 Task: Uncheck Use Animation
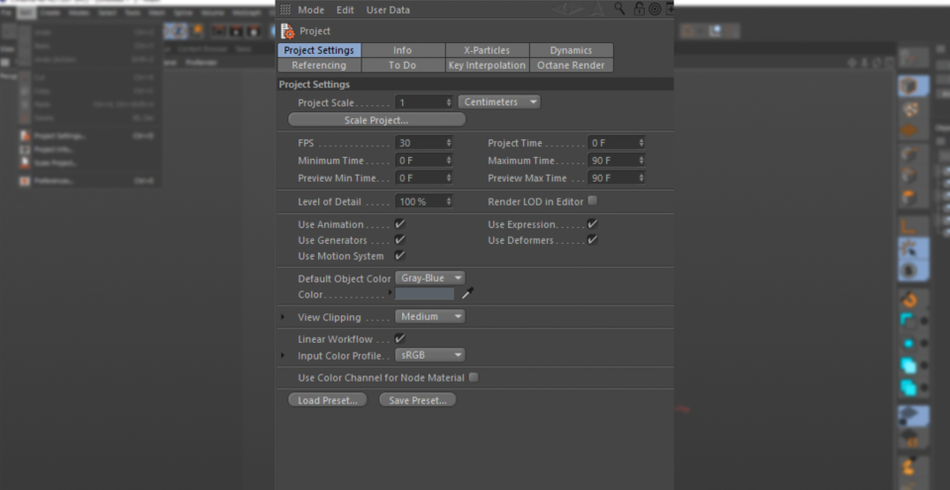(x=400, y=223)
